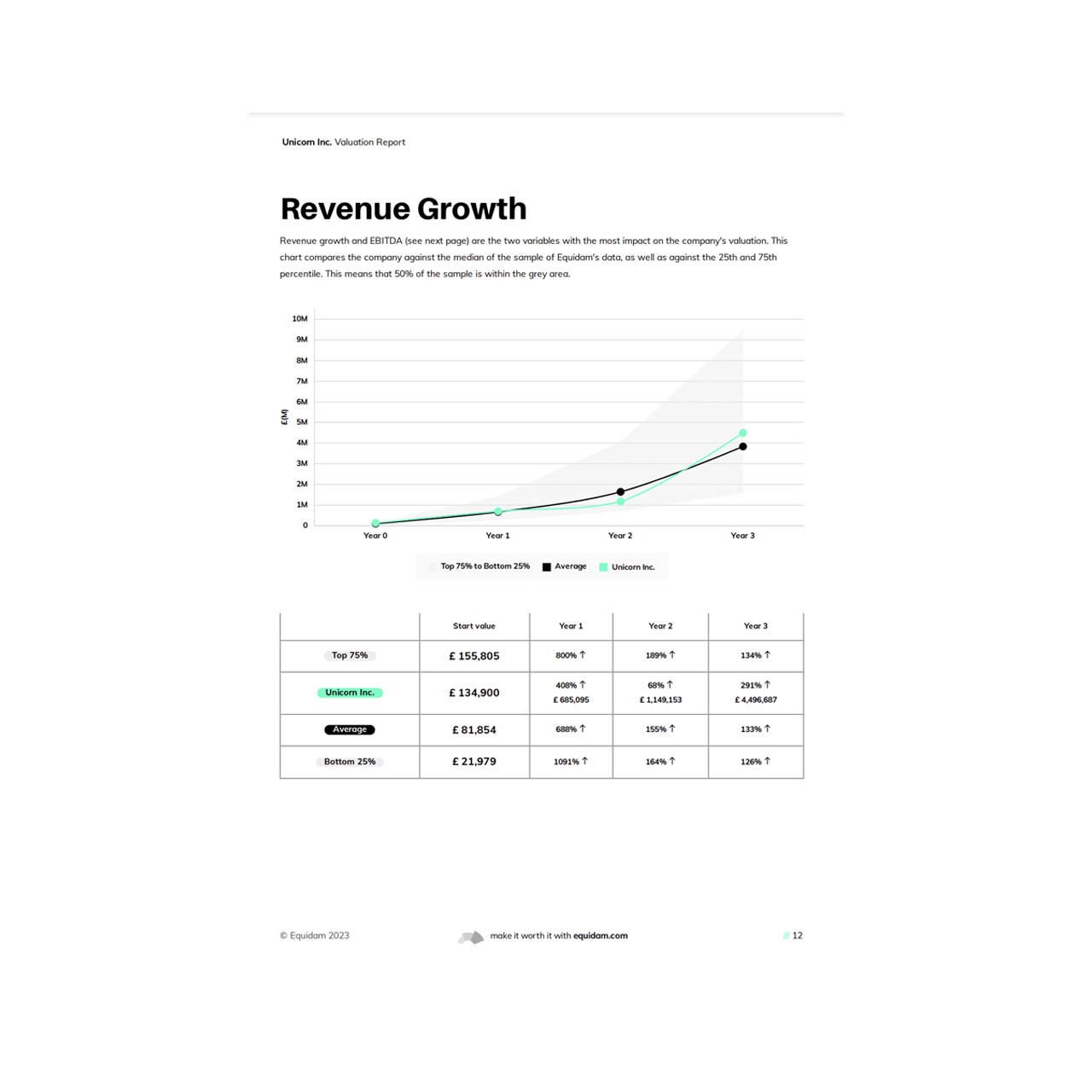
Task: Click the 'Year 3' table column header
Action: click(756, 626)
